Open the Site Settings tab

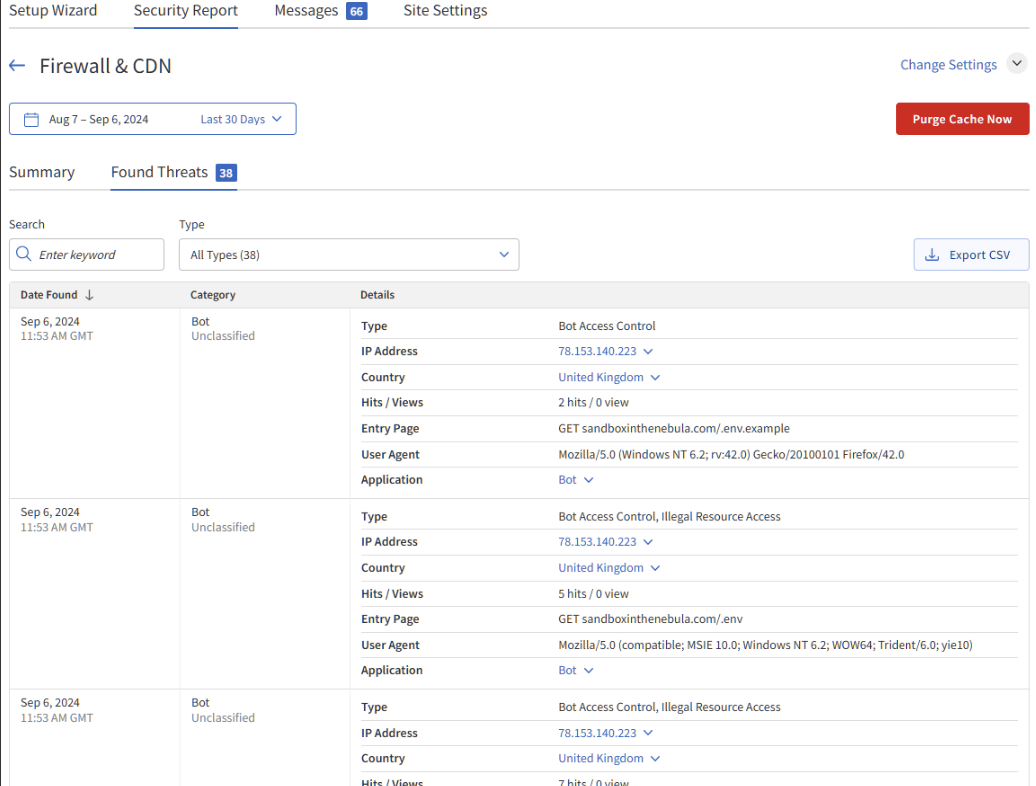[x=445, y=11]
